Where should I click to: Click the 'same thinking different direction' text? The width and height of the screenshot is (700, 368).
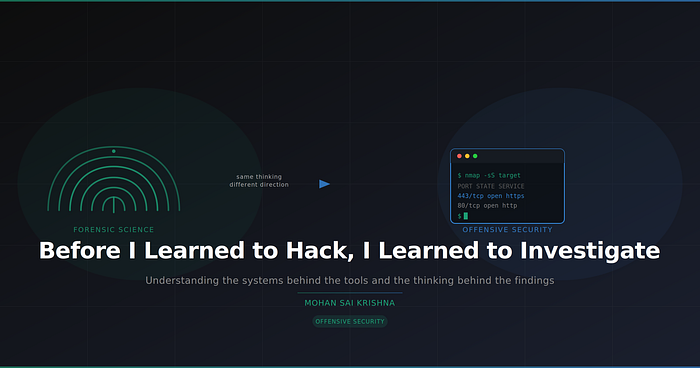[x=259, y=180]
